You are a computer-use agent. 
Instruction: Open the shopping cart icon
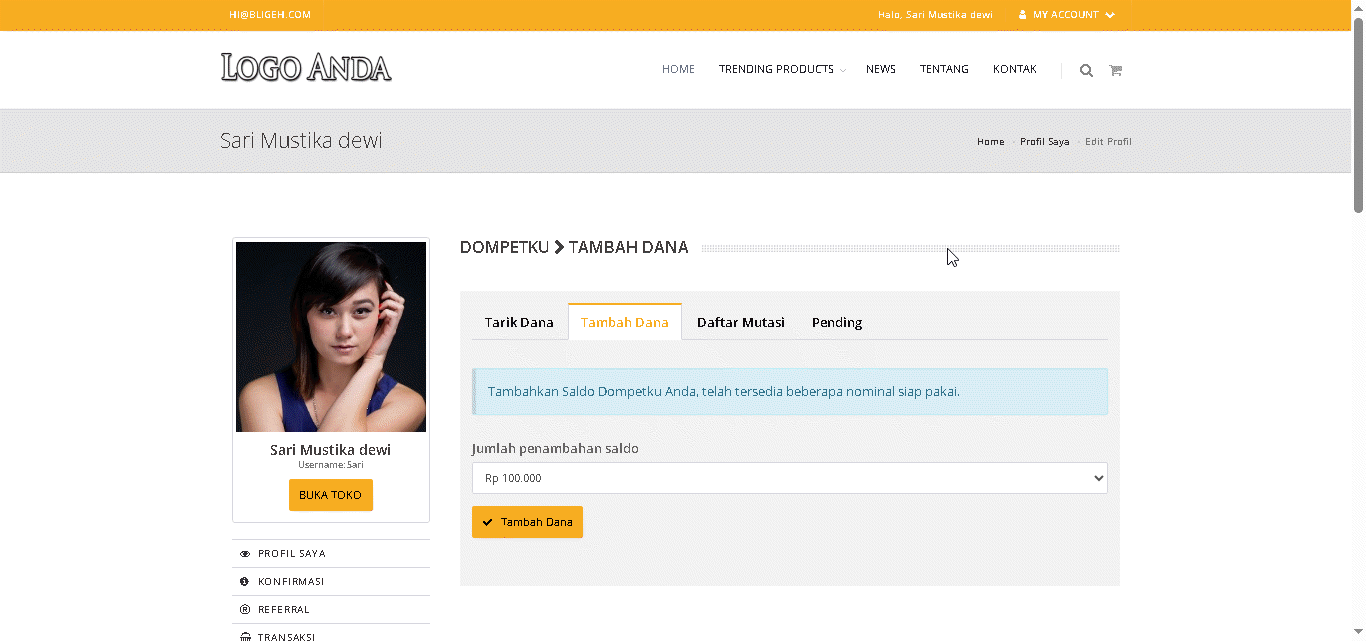(x=1115, y=70)
